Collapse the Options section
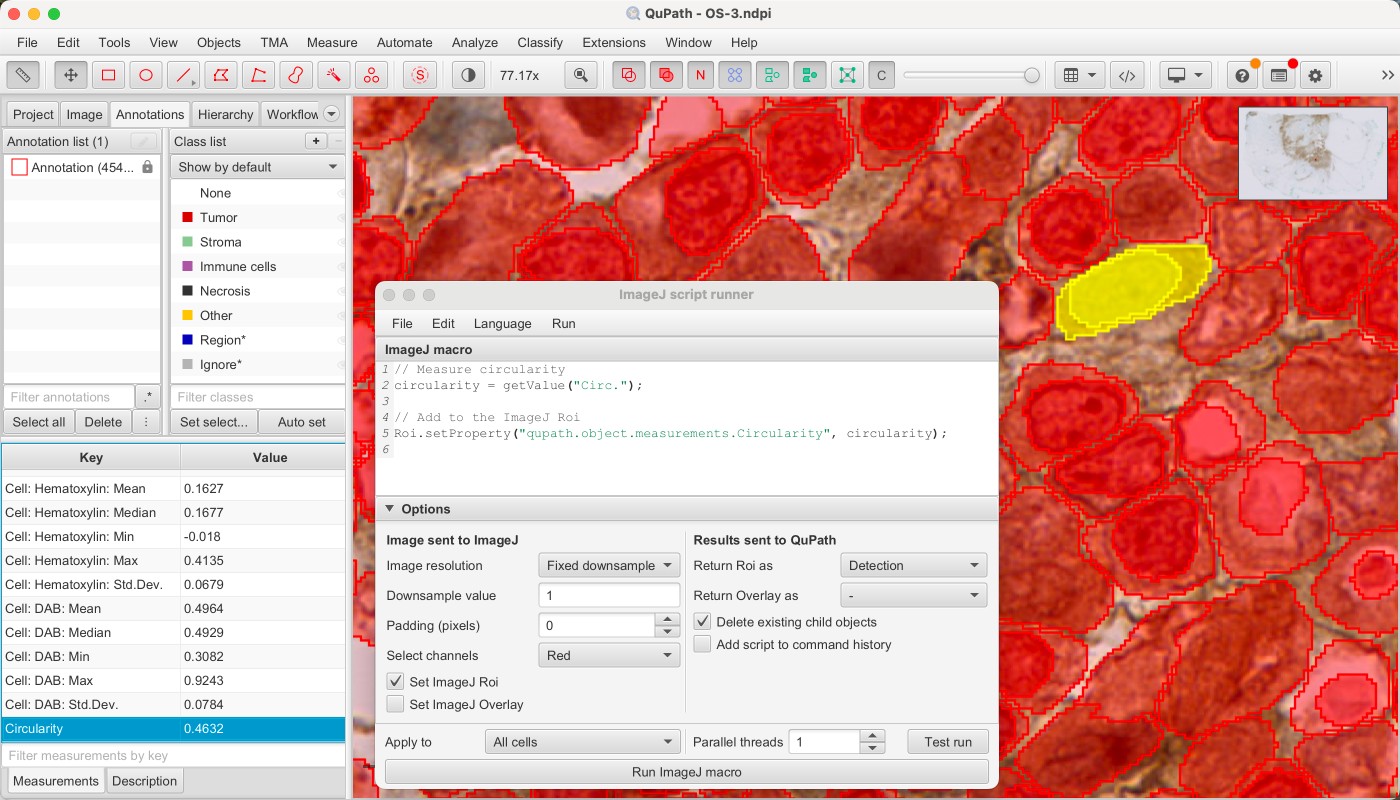Viewport: 1400px width, 800px height. (390, 509)
